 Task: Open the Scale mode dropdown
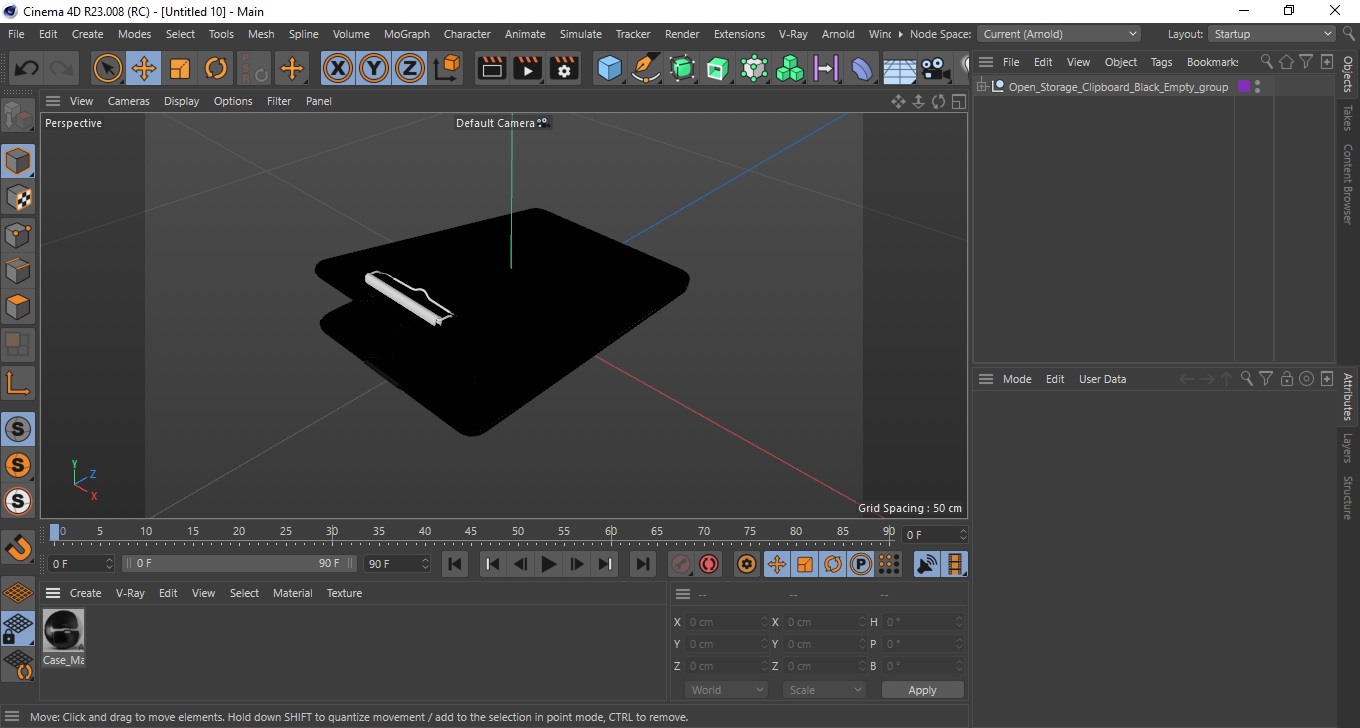(825, 690)
